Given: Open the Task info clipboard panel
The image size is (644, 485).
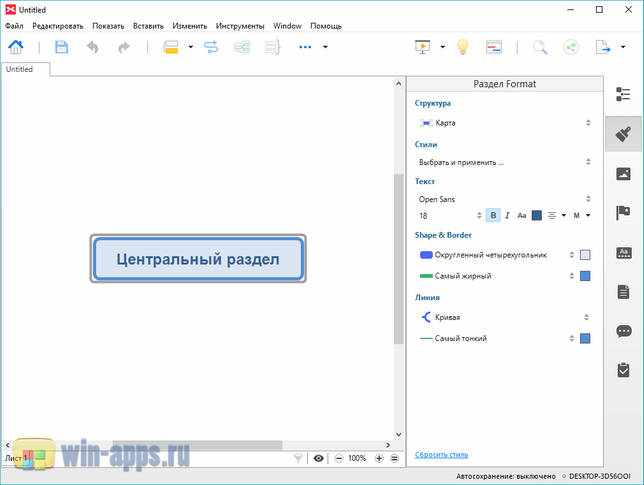Looking at the screenshot, I should 623,370.
